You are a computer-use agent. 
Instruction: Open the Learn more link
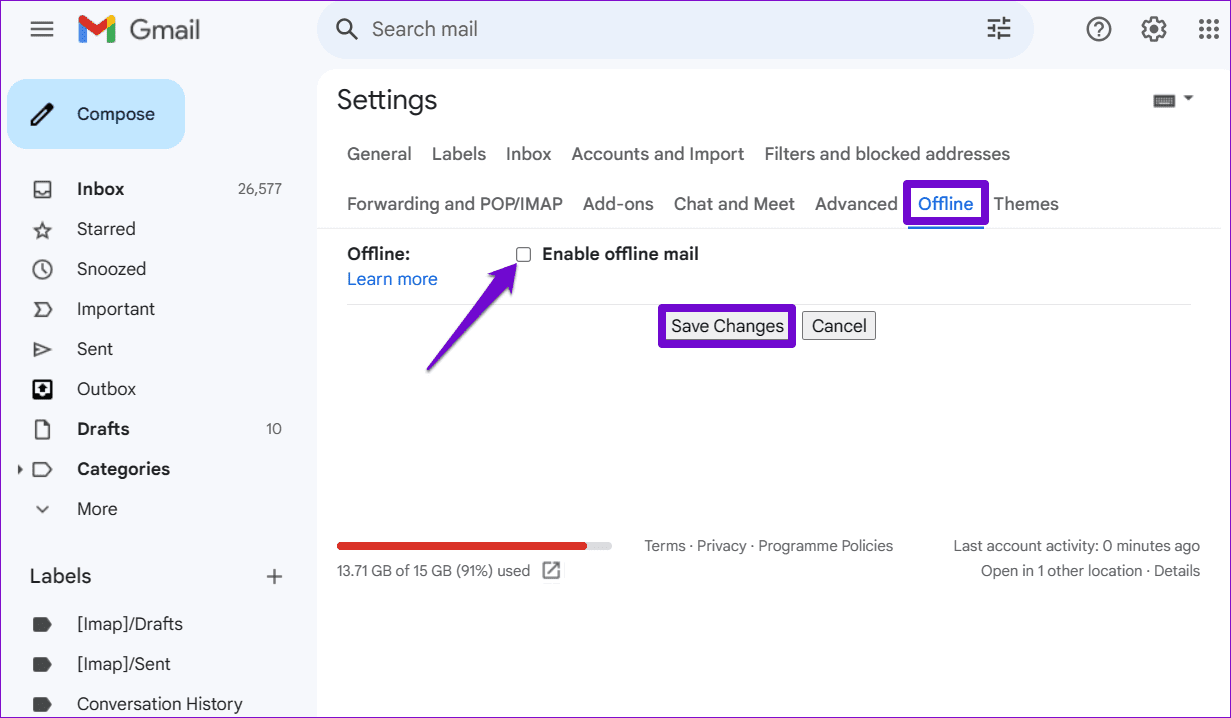(x=392, y=279)
